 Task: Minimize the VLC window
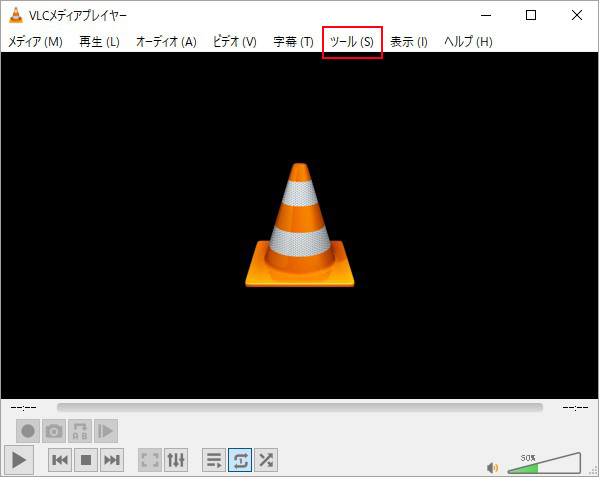tap(486, 15)
